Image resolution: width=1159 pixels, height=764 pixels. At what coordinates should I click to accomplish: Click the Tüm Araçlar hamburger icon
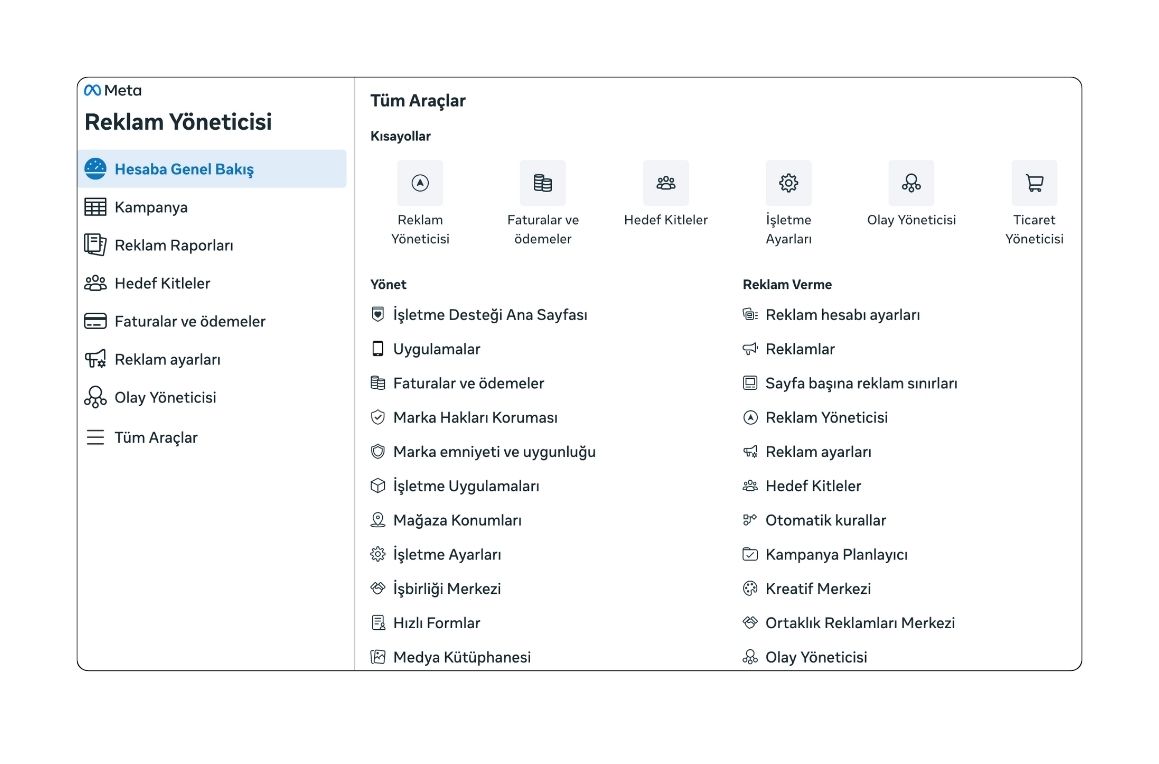(x=95, y=437)
